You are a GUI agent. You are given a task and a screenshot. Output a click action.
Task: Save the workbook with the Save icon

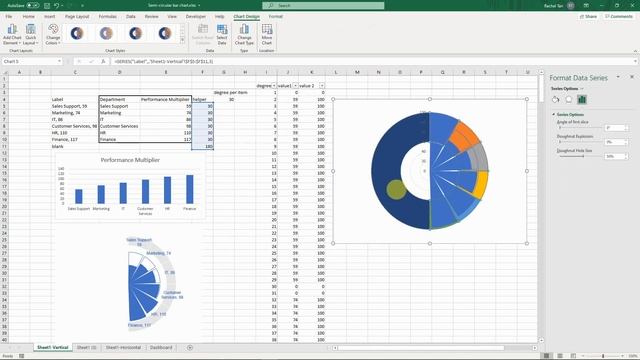(47, 6)
